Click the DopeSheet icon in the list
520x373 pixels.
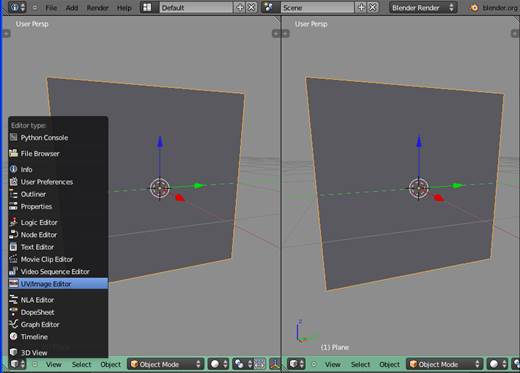pos(13,312)
